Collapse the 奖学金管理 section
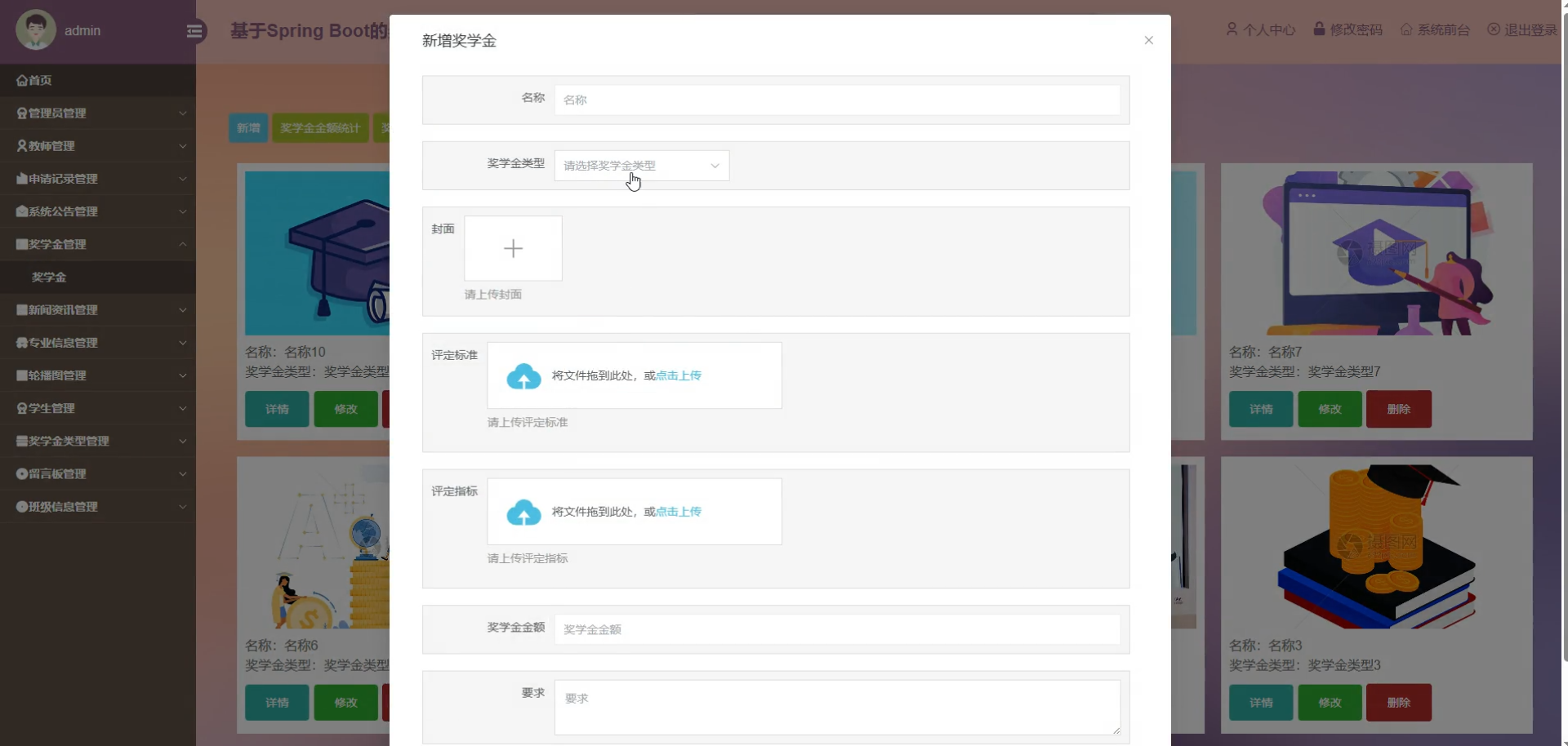The width and height of the screenshot is (1568, 746). coord(98,243)
